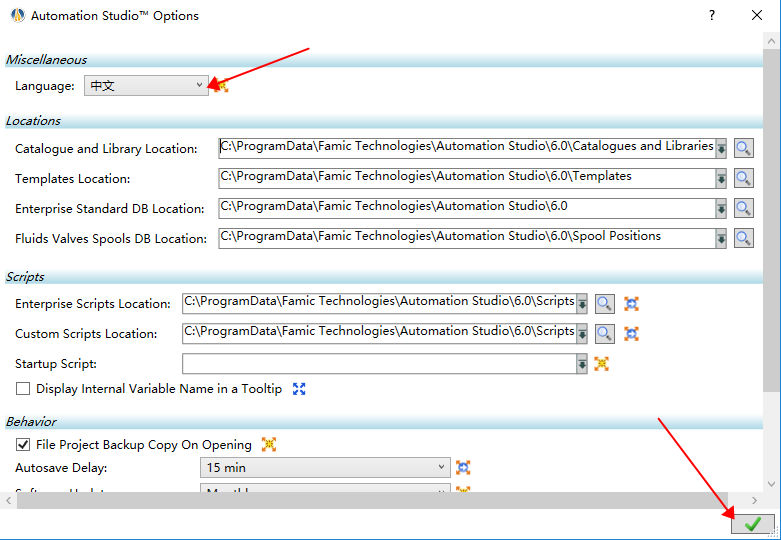The image size is (781, 540).
Task: Enable Display Internal Variable Name in a Tooltip
Action: click(23, 389)
